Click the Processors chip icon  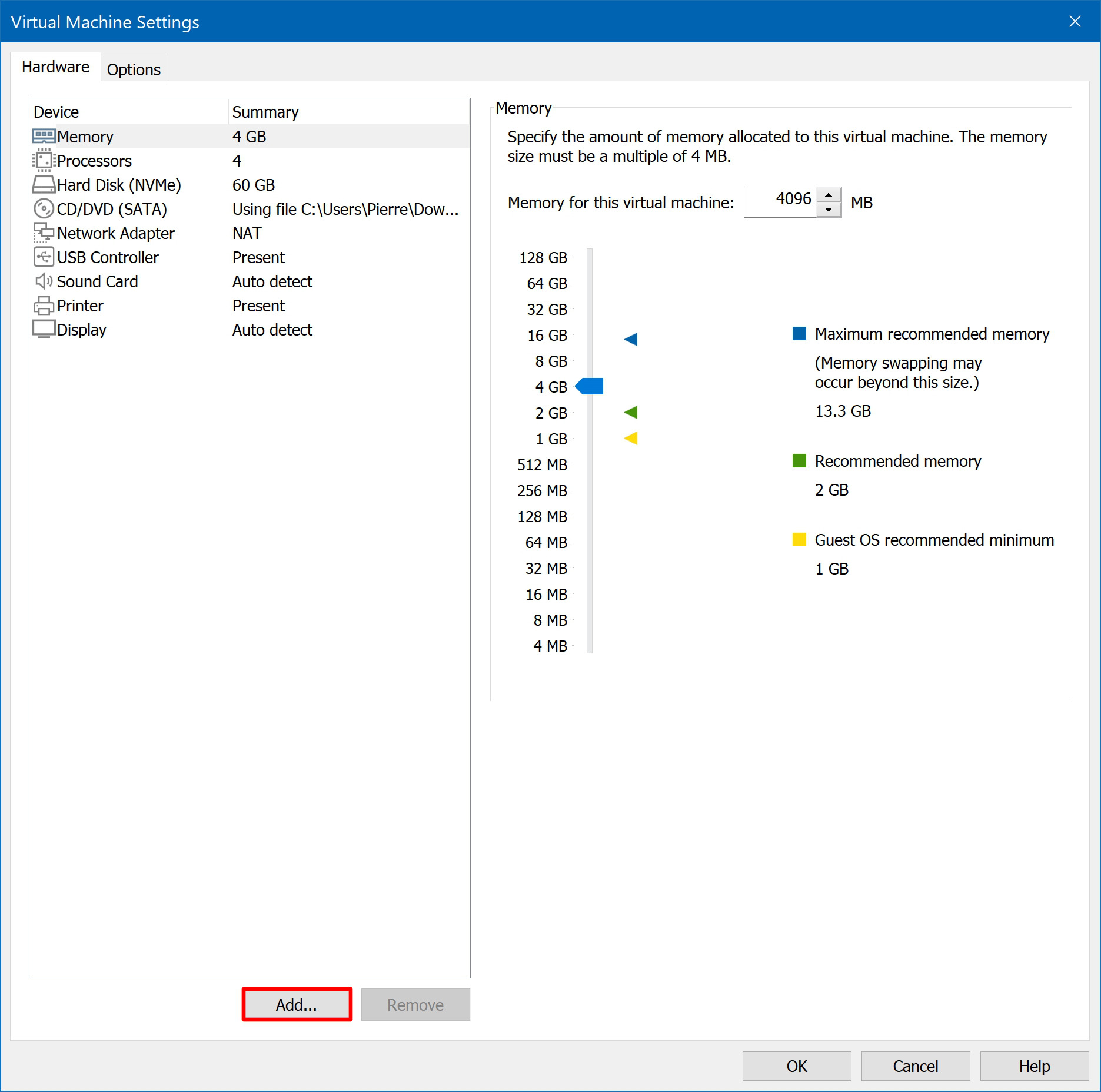44,160
